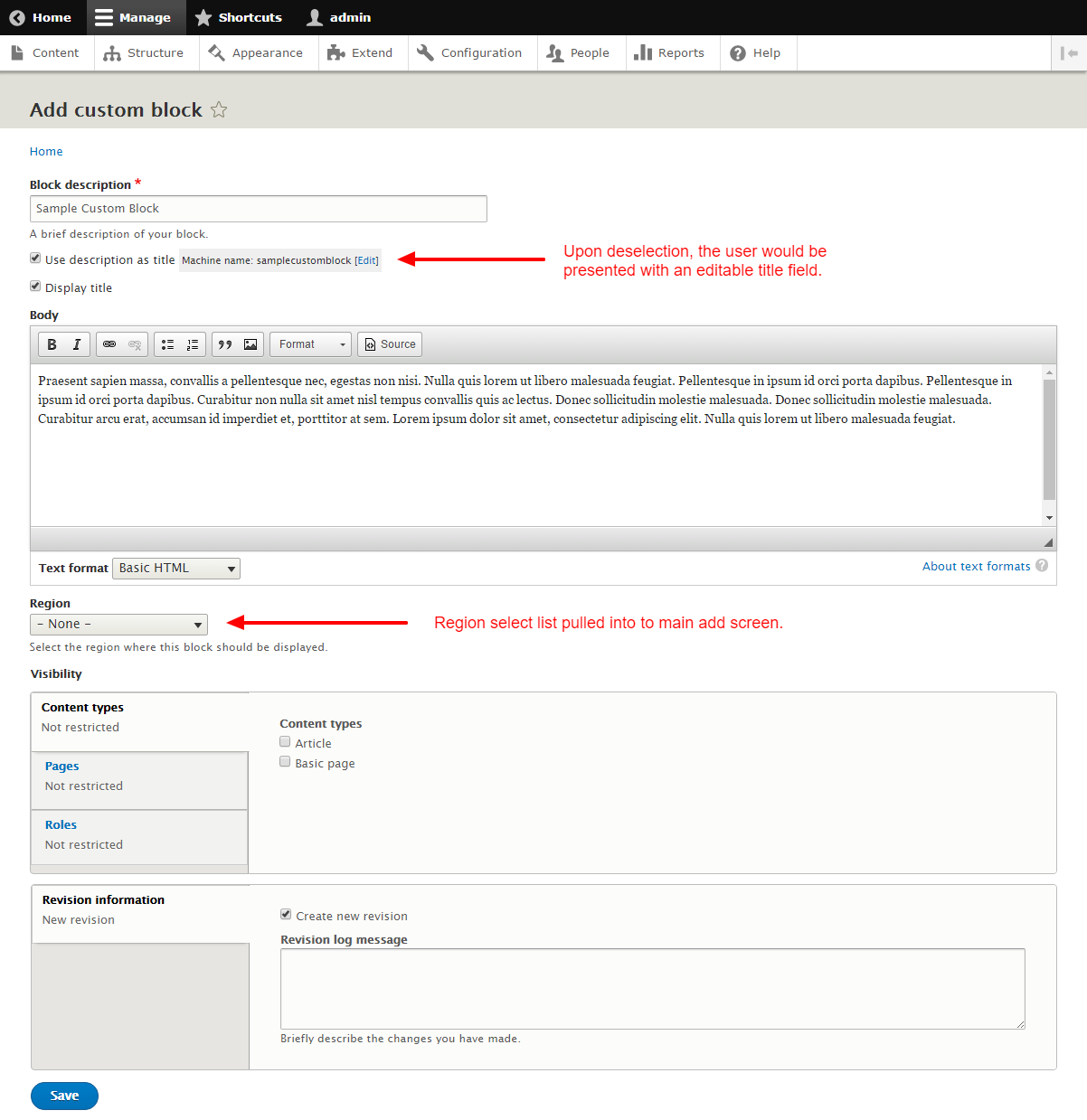
Task: Check the Article content type
Action: [285, 741]
